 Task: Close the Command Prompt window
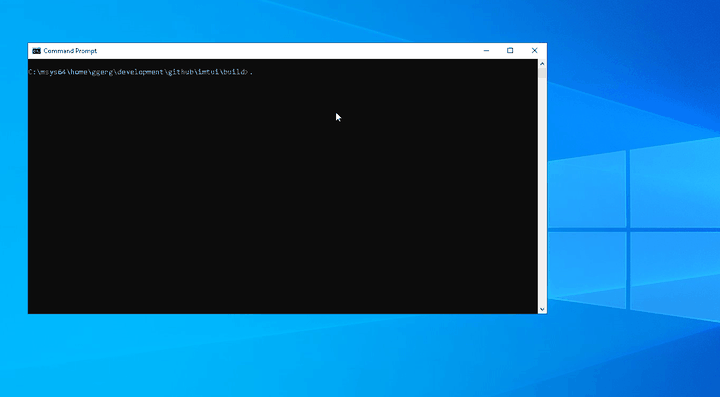(x=534, y=51)
